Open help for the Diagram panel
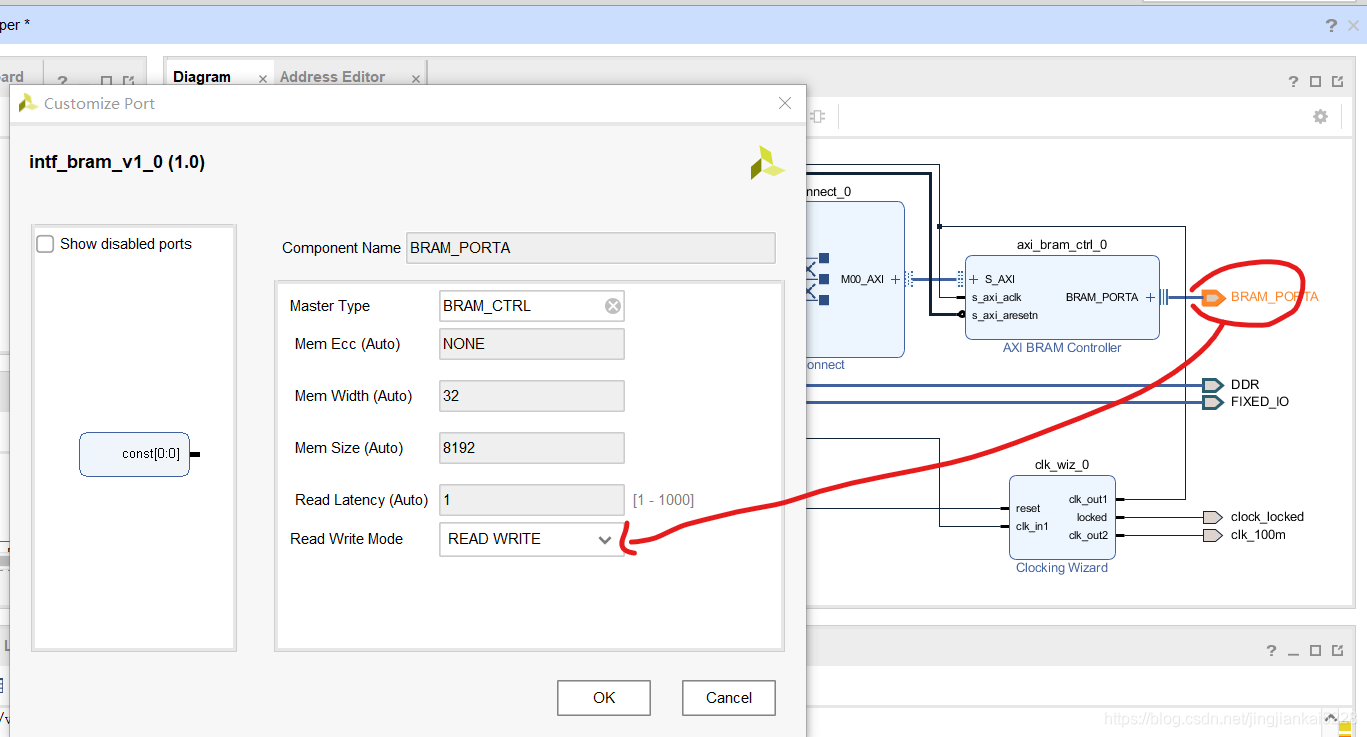This screenshot has width=1367, height=737. tap(1295, 82)
